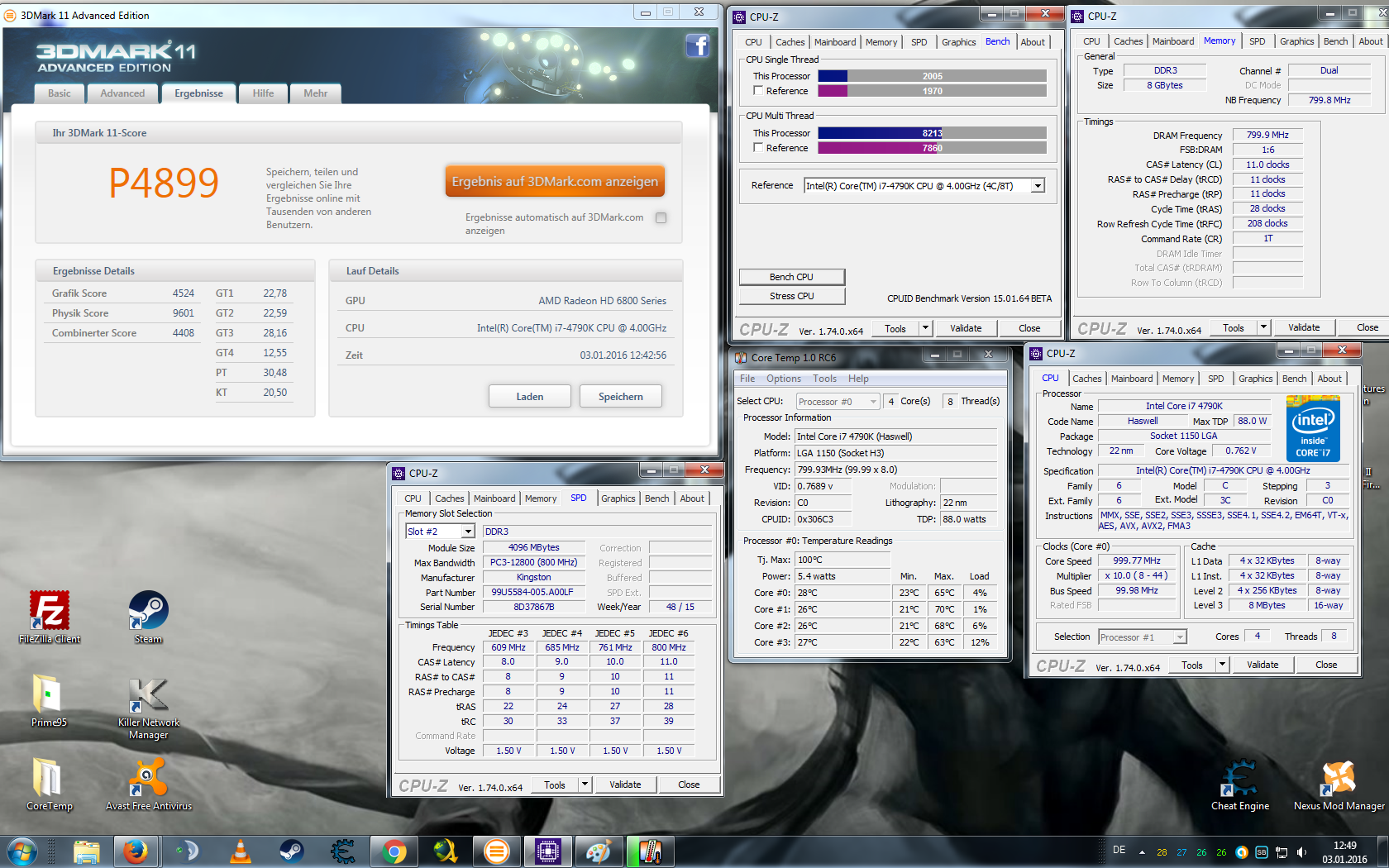The image size is (1389, 868).
Task: Open the Hilfe tab in 3DMark 11
Action: click(x=263, y=93)
